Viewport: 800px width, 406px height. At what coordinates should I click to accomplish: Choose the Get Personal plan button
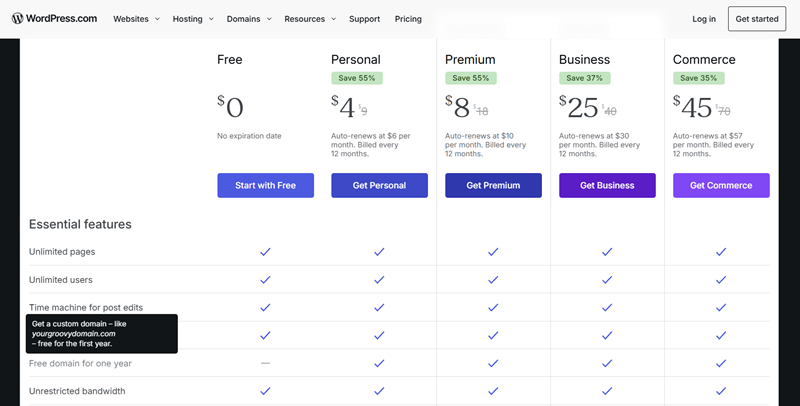coord(379,185)
